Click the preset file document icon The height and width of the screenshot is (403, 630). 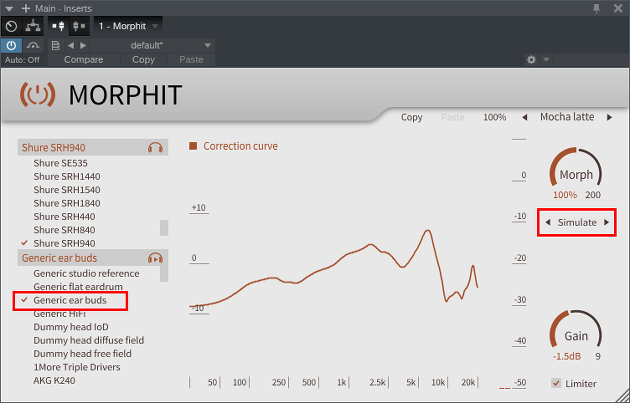55,45
